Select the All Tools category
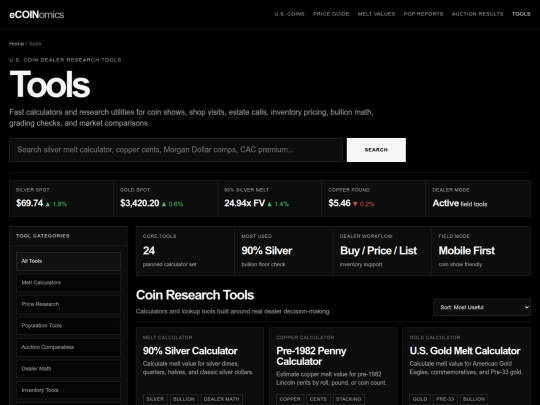The width and height of the screenshot is (540, 405). (69, 261)
